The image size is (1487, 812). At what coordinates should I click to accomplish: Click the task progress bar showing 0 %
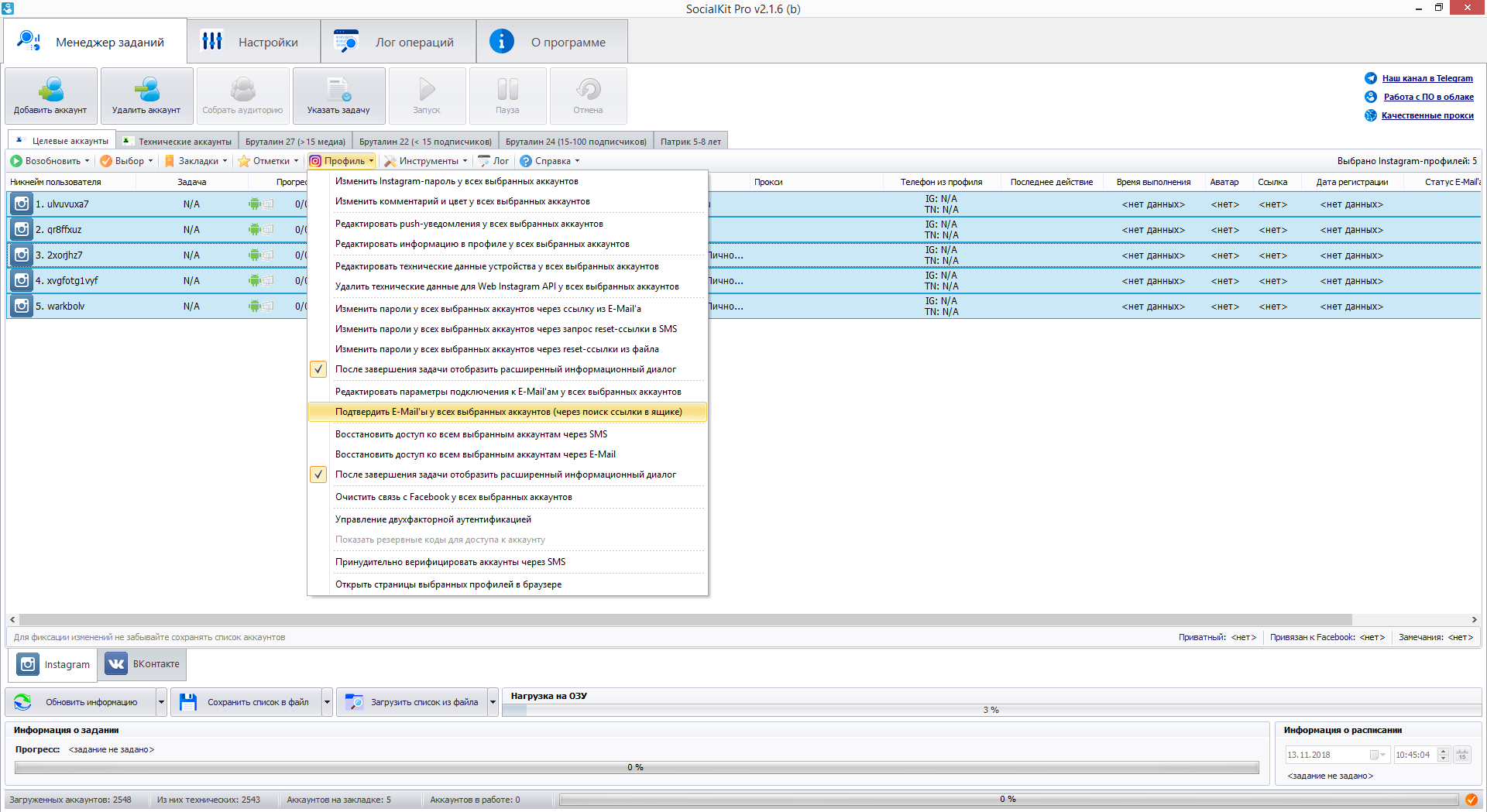pyautogui.click(x=636, y=767)
